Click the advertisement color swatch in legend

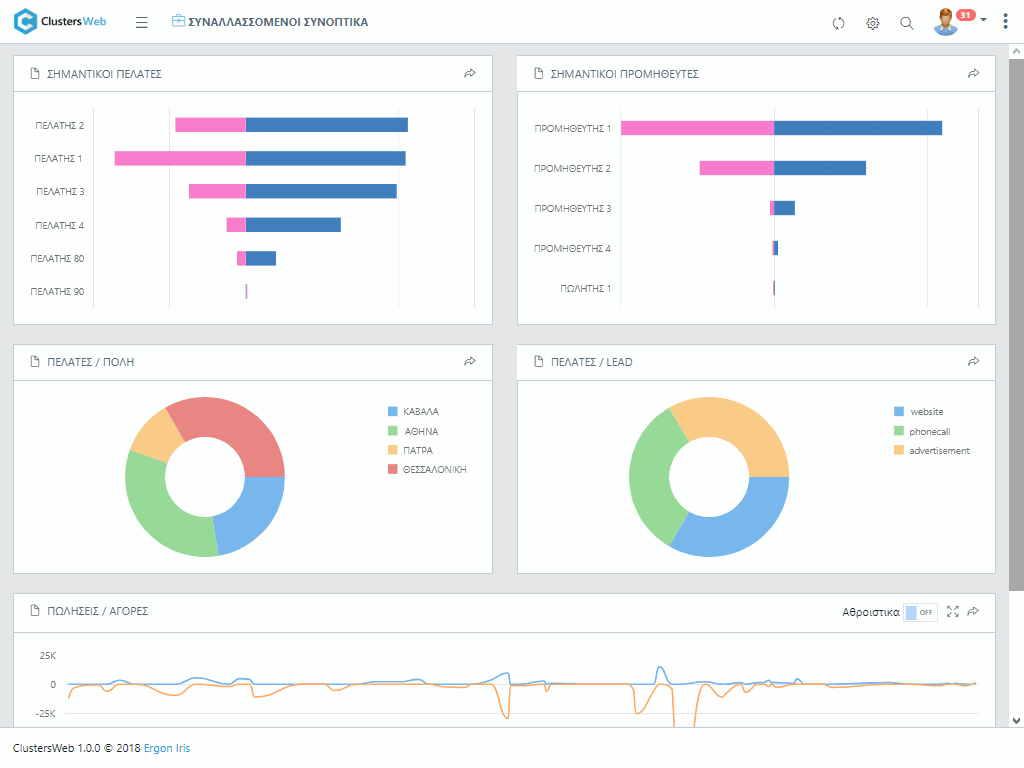coord(899,451)
